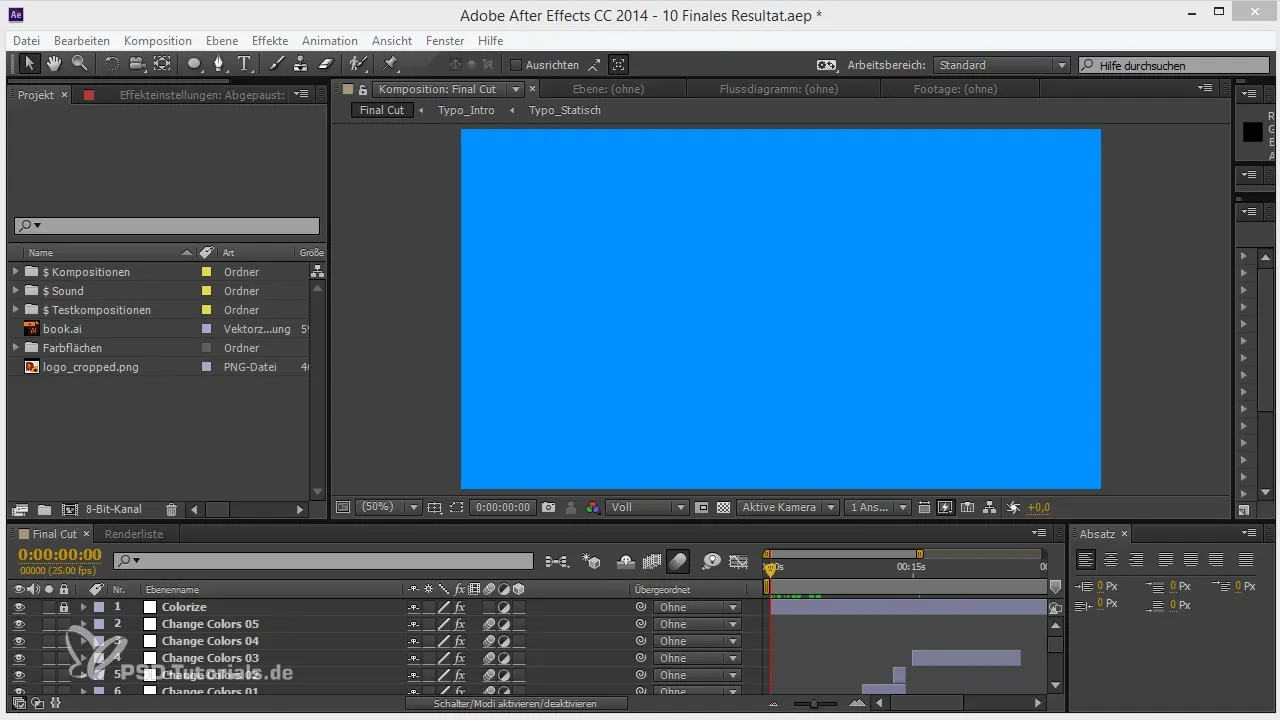Select the Ellipse shape tool

pyautogui.click(x=195, y=64)
